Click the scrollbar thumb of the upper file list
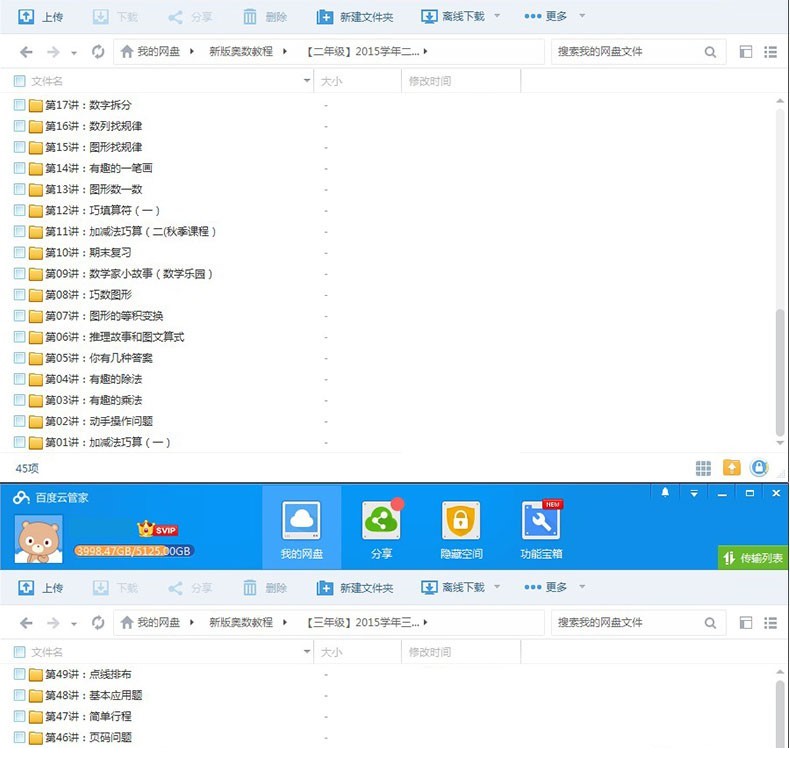The height and width of the screenshot is (771, 790). 780,373
